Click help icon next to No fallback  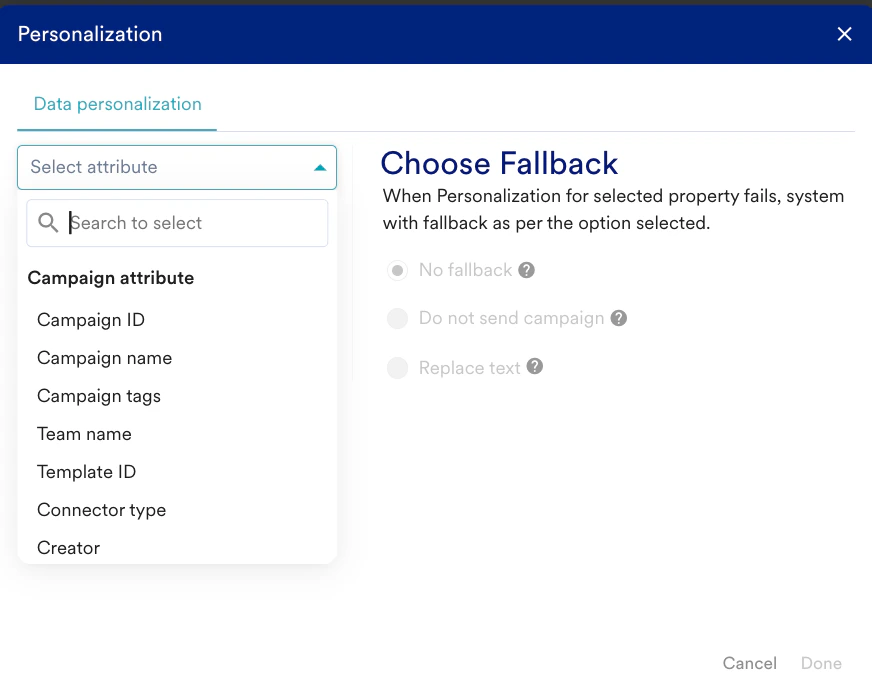[x=526, y=270]
